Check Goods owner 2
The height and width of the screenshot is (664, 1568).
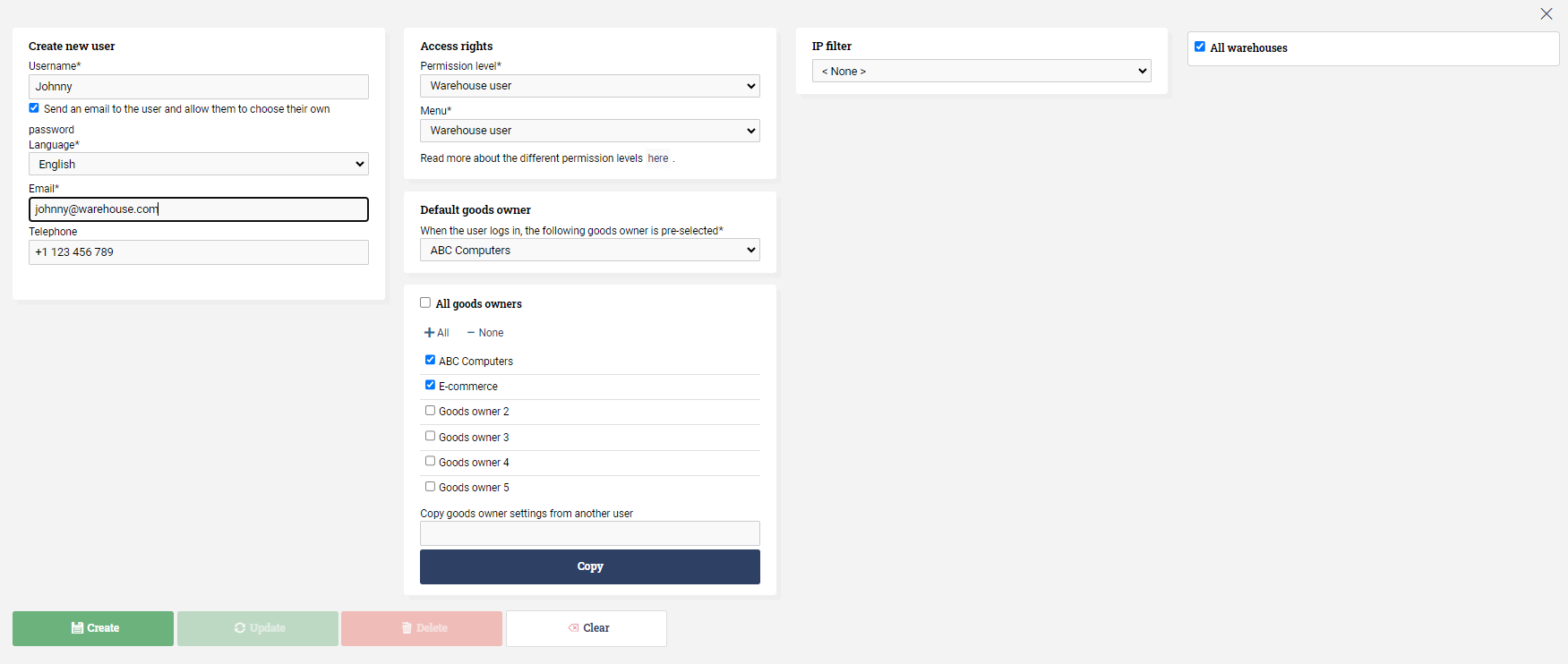tap(430, 411)
